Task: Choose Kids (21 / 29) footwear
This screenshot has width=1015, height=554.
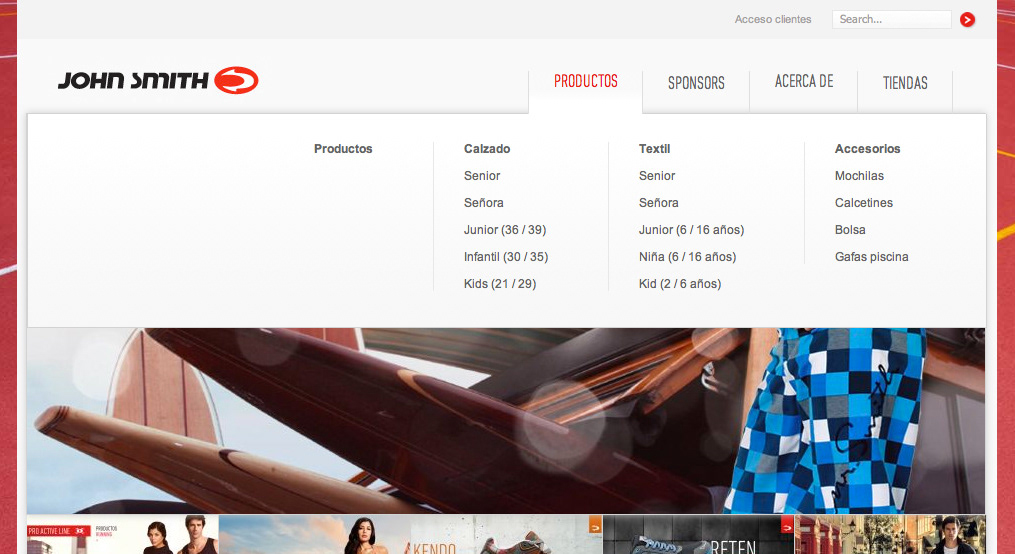Action: [500, 284]
